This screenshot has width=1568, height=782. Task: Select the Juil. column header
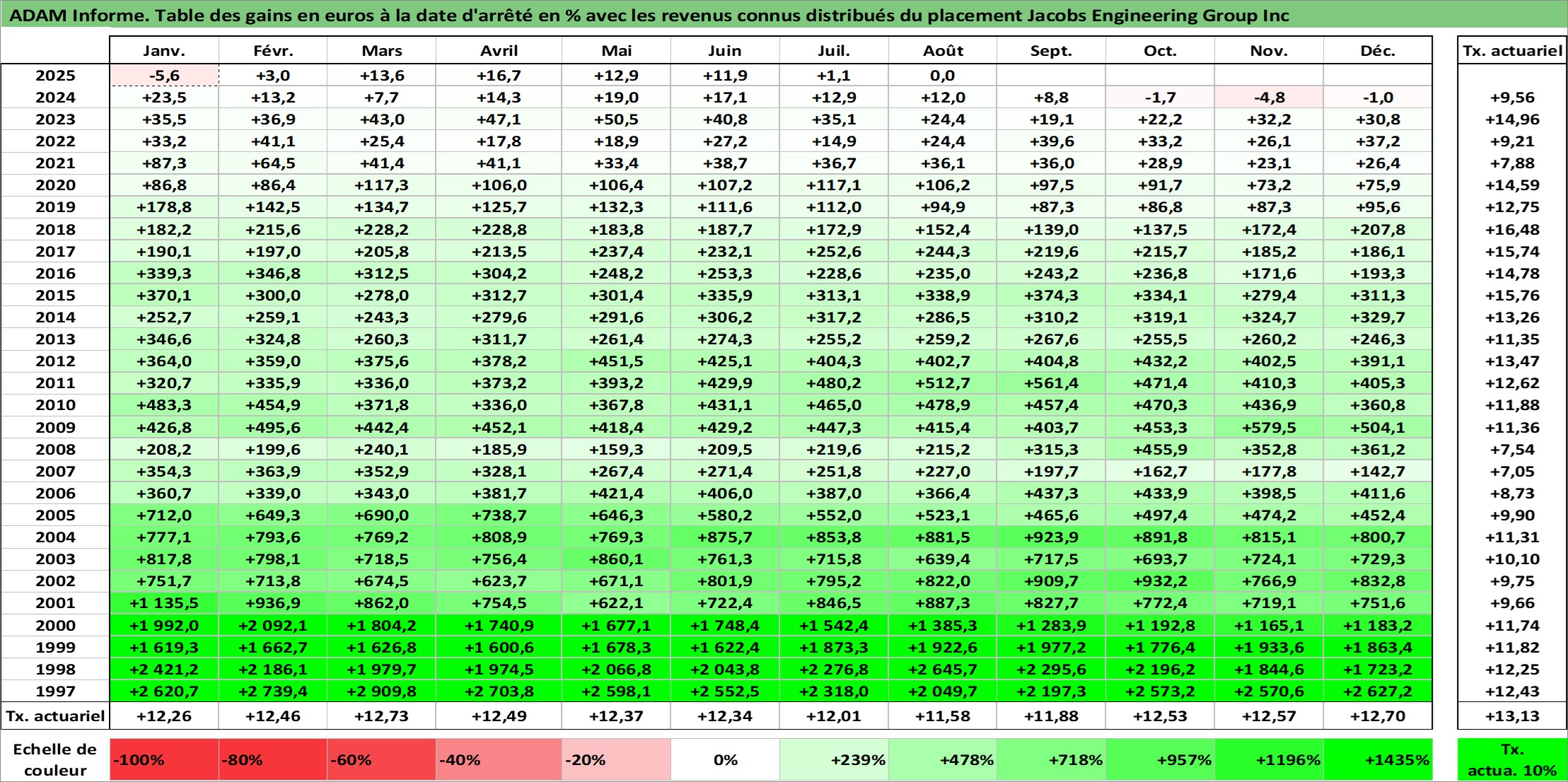[834, 50]
